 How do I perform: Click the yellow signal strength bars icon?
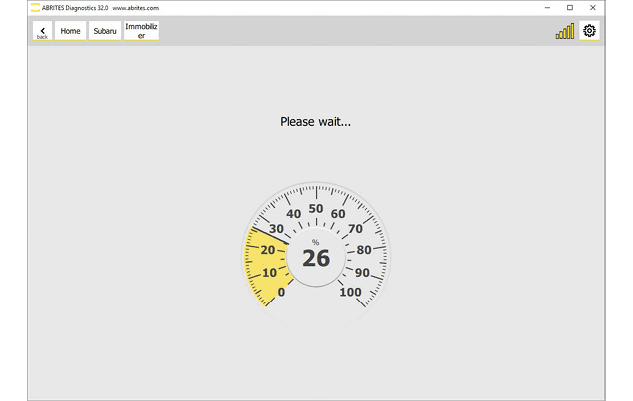tap(565, 32)
